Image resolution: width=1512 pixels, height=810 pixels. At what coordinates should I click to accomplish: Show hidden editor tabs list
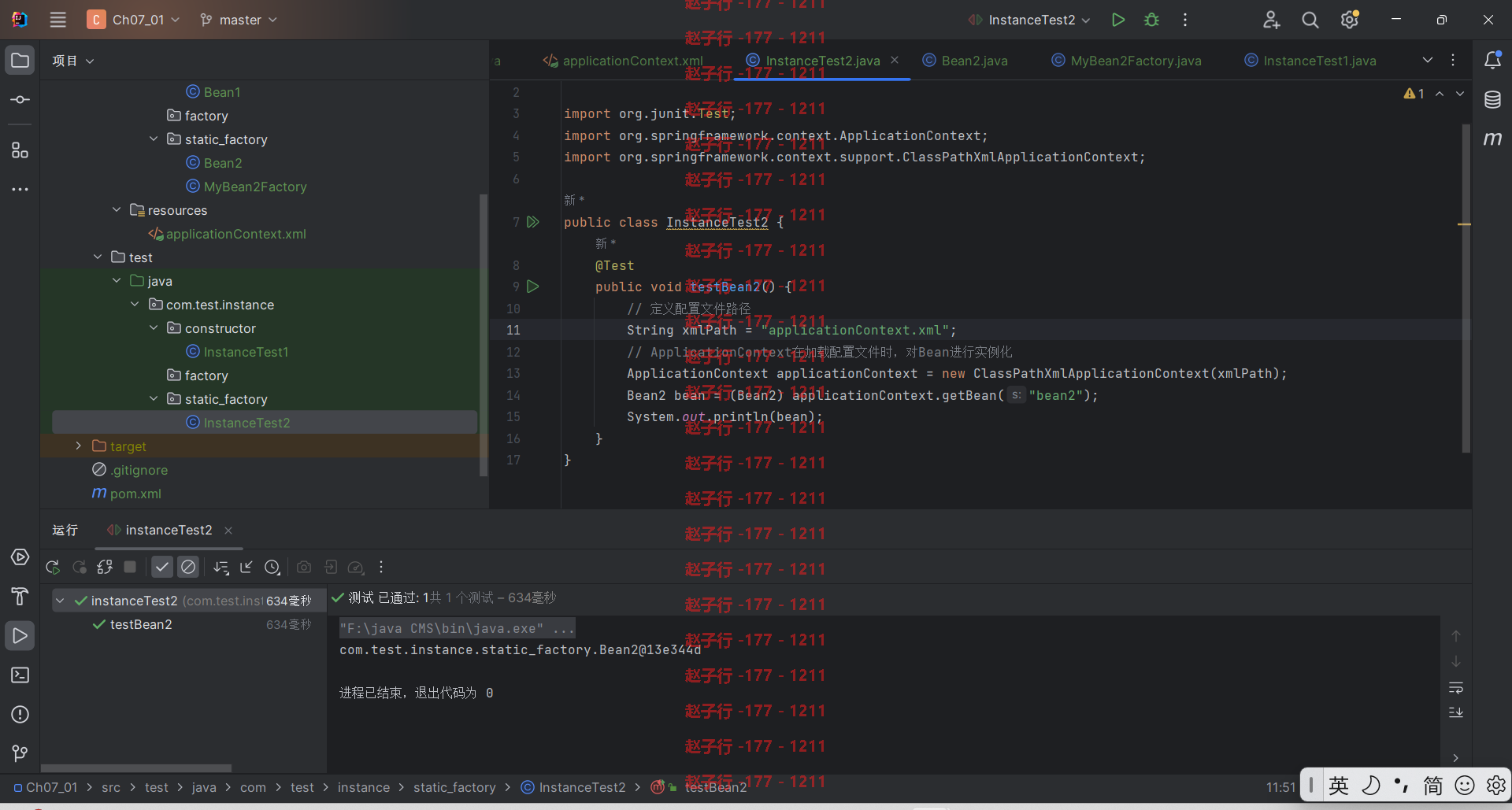tap(1428, 61)
